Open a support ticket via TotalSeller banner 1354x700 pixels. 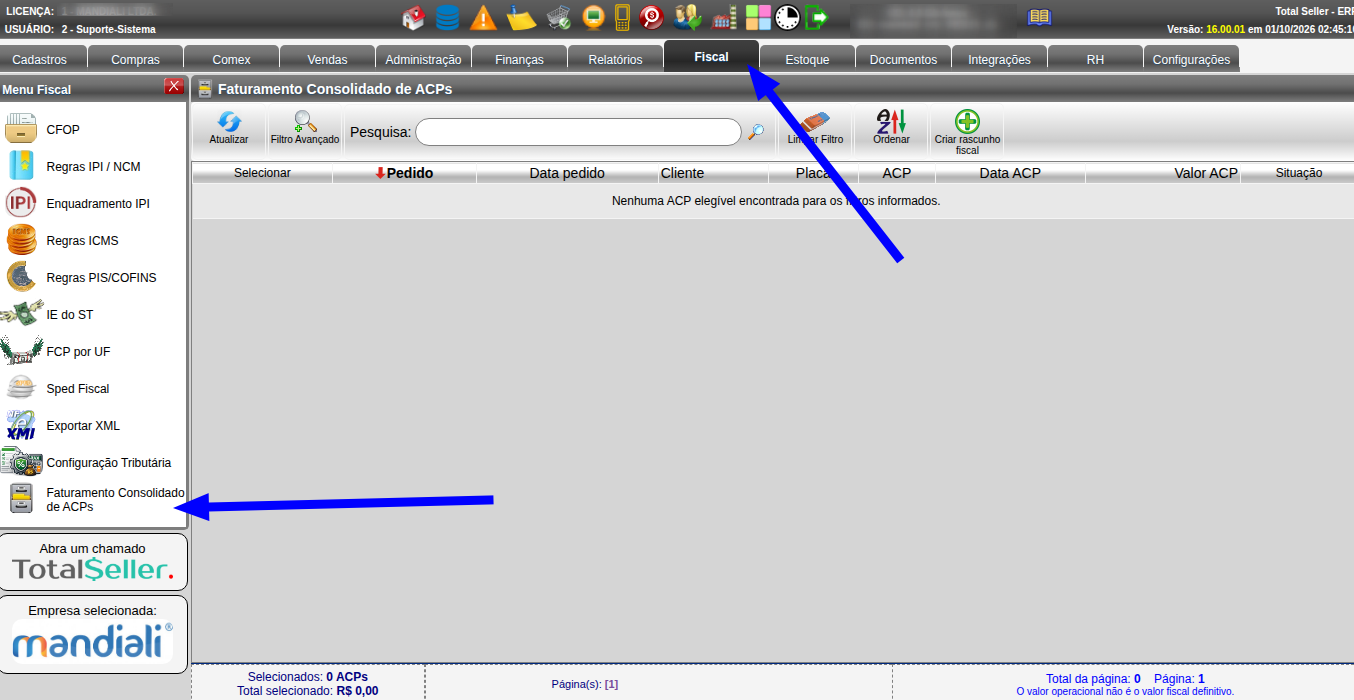tap(93, 562)
